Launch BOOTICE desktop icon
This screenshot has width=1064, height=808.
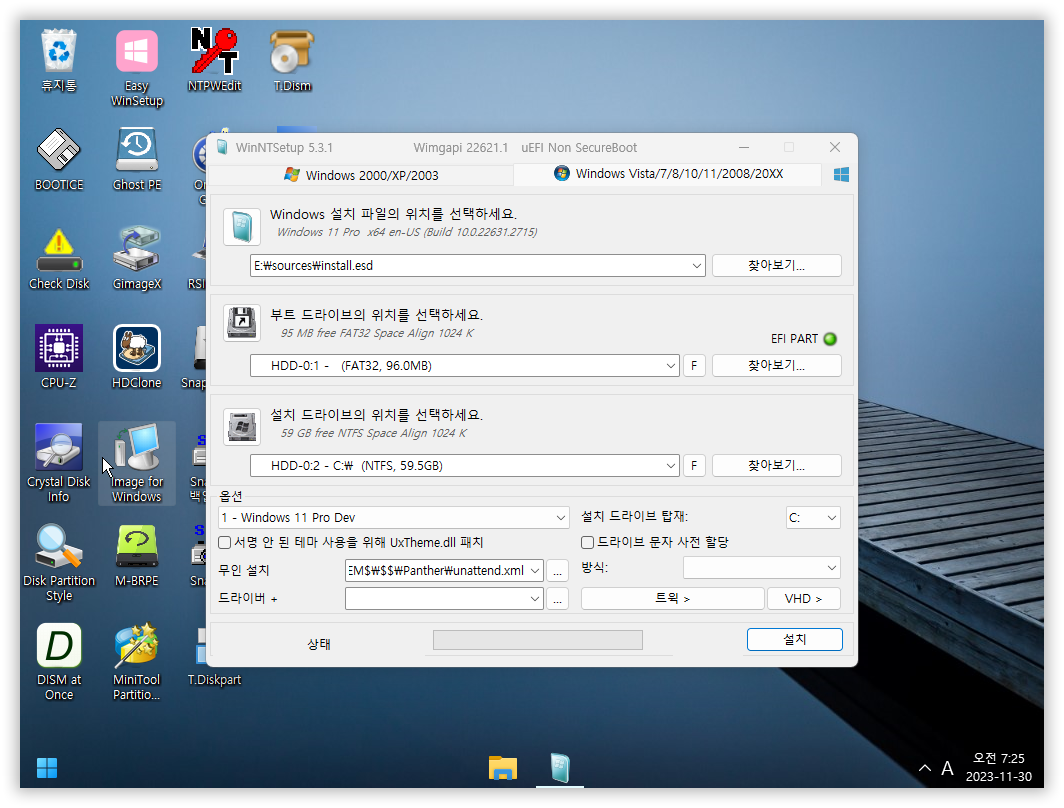click(x=59, y=160)
